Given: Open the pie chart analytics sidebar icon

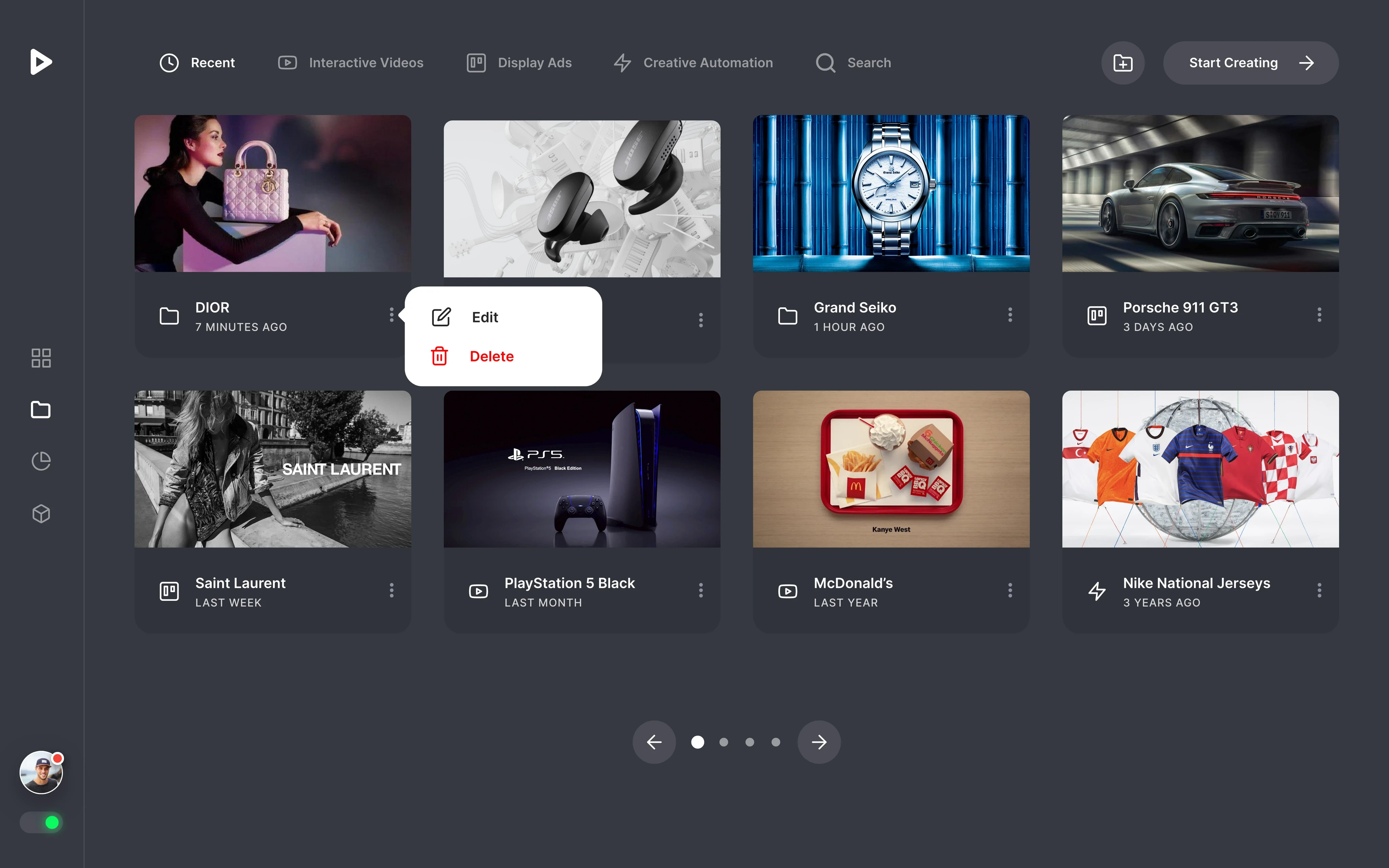Looking at the screenshot, I should coord(41,461).
